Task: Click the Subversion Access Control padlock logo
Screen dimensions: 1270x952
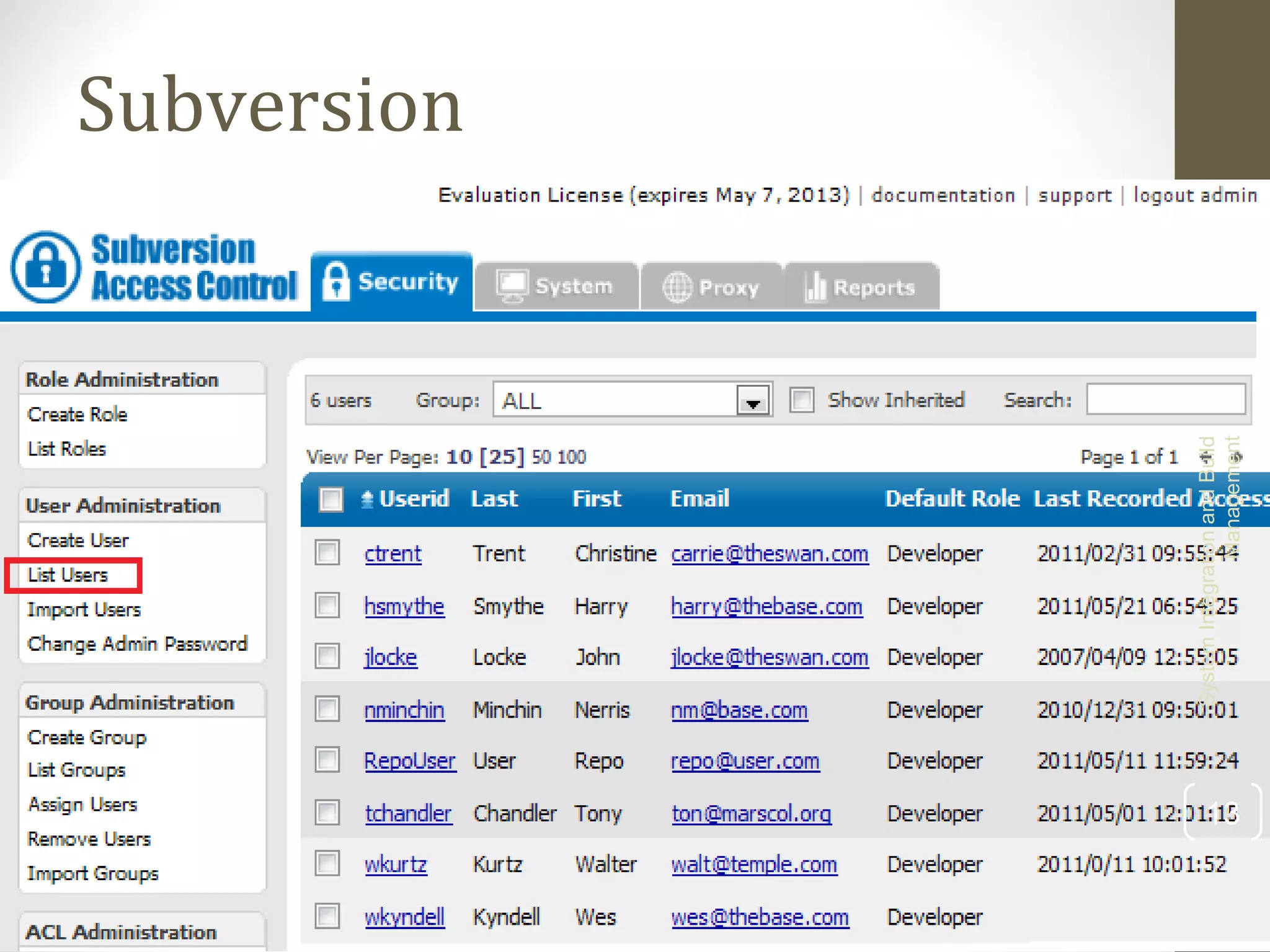Action: click(46, 267)
